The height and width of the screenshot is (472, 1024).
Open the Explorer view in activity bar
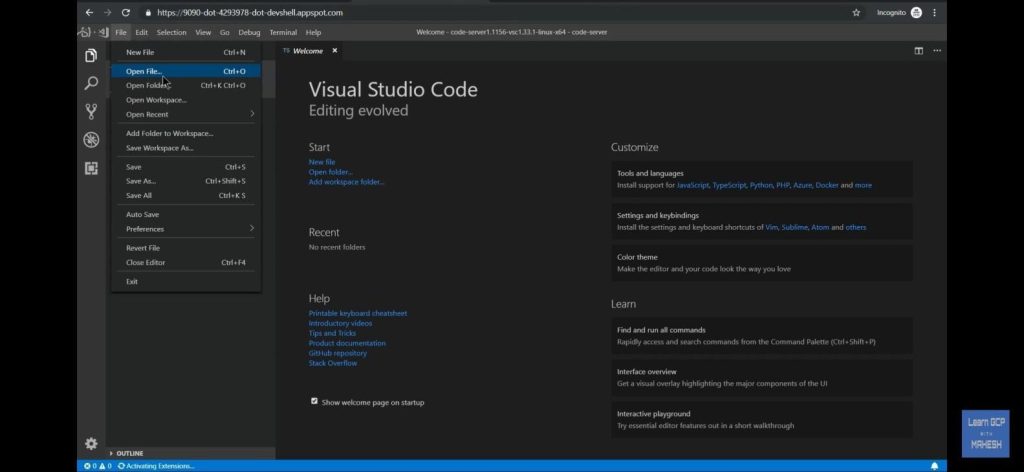91,55
